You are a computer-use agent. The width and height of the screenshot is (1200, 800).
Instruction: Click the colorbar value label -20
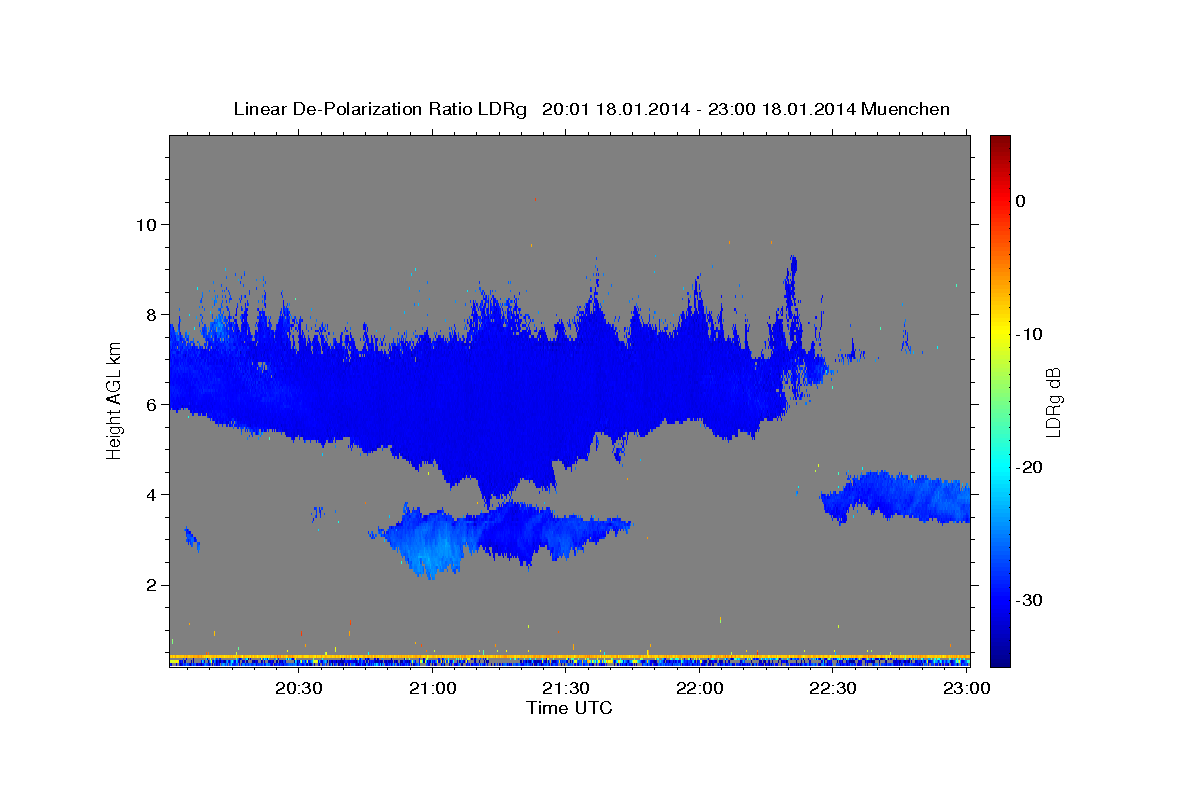[x=1030, y=467]
